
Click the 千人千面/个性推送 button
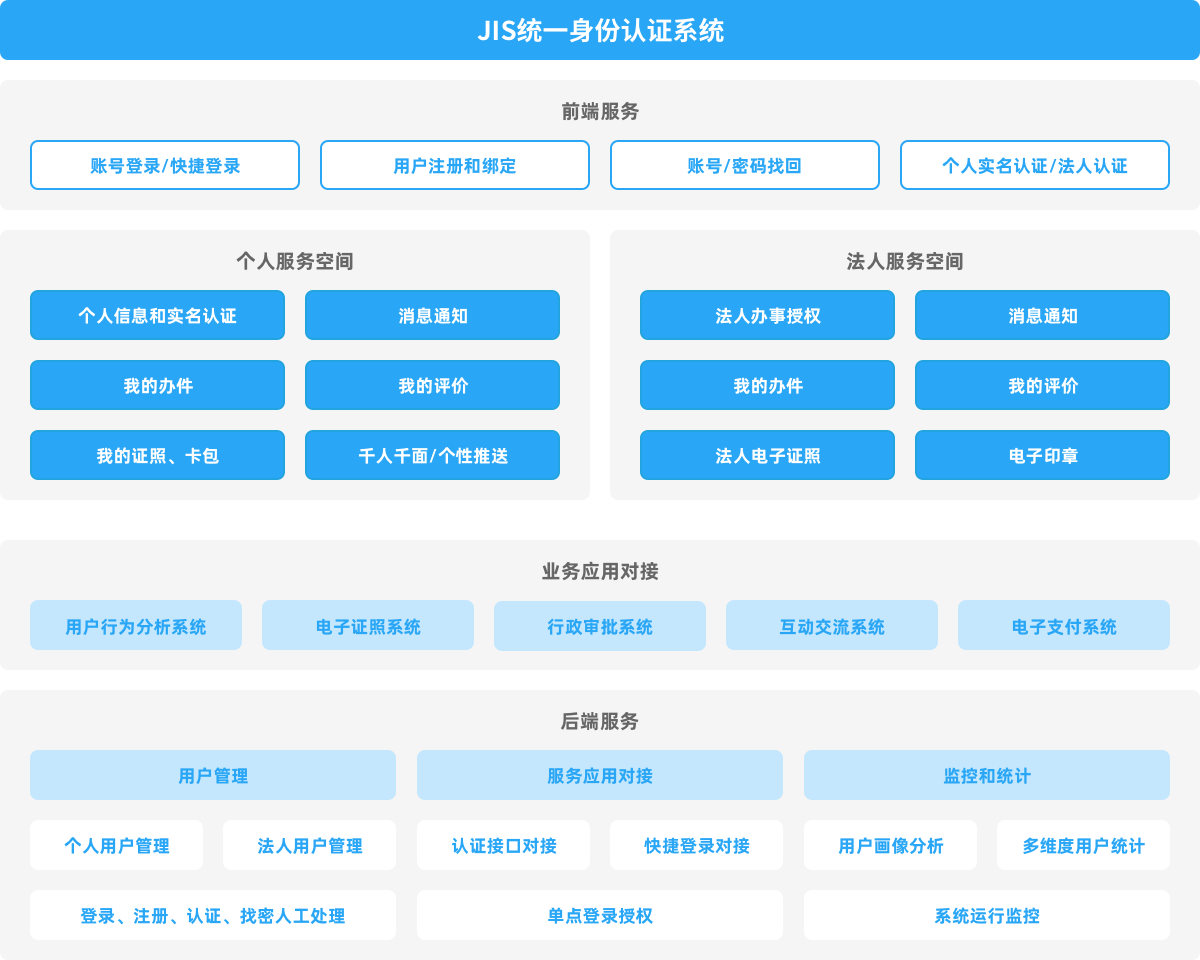pos(432,455)
